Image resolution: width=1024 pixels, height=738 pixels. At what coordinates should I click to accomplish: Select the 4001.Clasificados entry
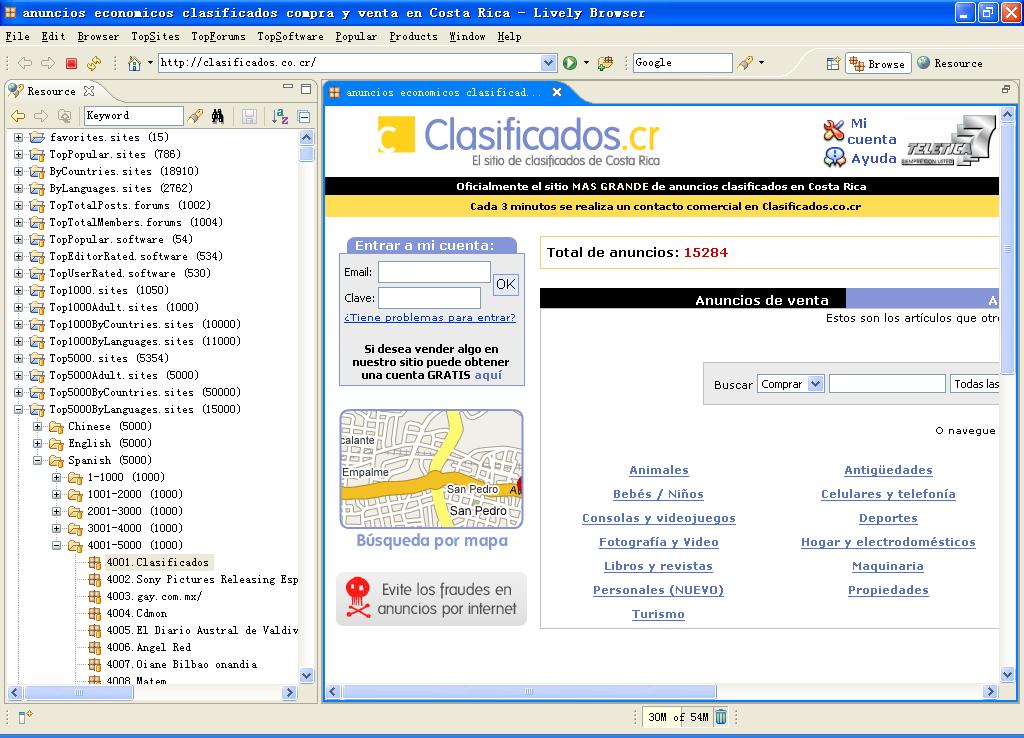pyautogui.click(x=157, y=562)
